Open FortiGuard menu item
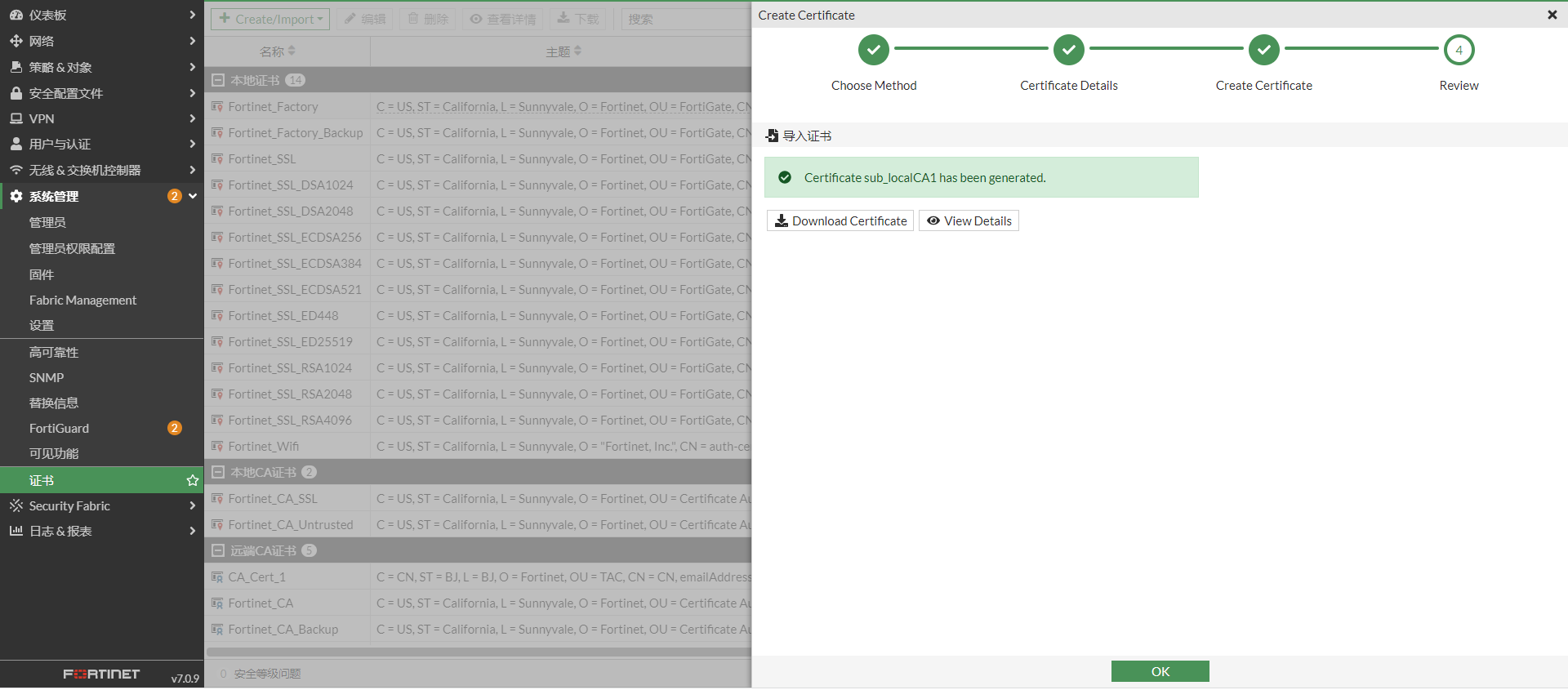The image size is (1568, 690). pyautogui.click(x=59, y=429)
